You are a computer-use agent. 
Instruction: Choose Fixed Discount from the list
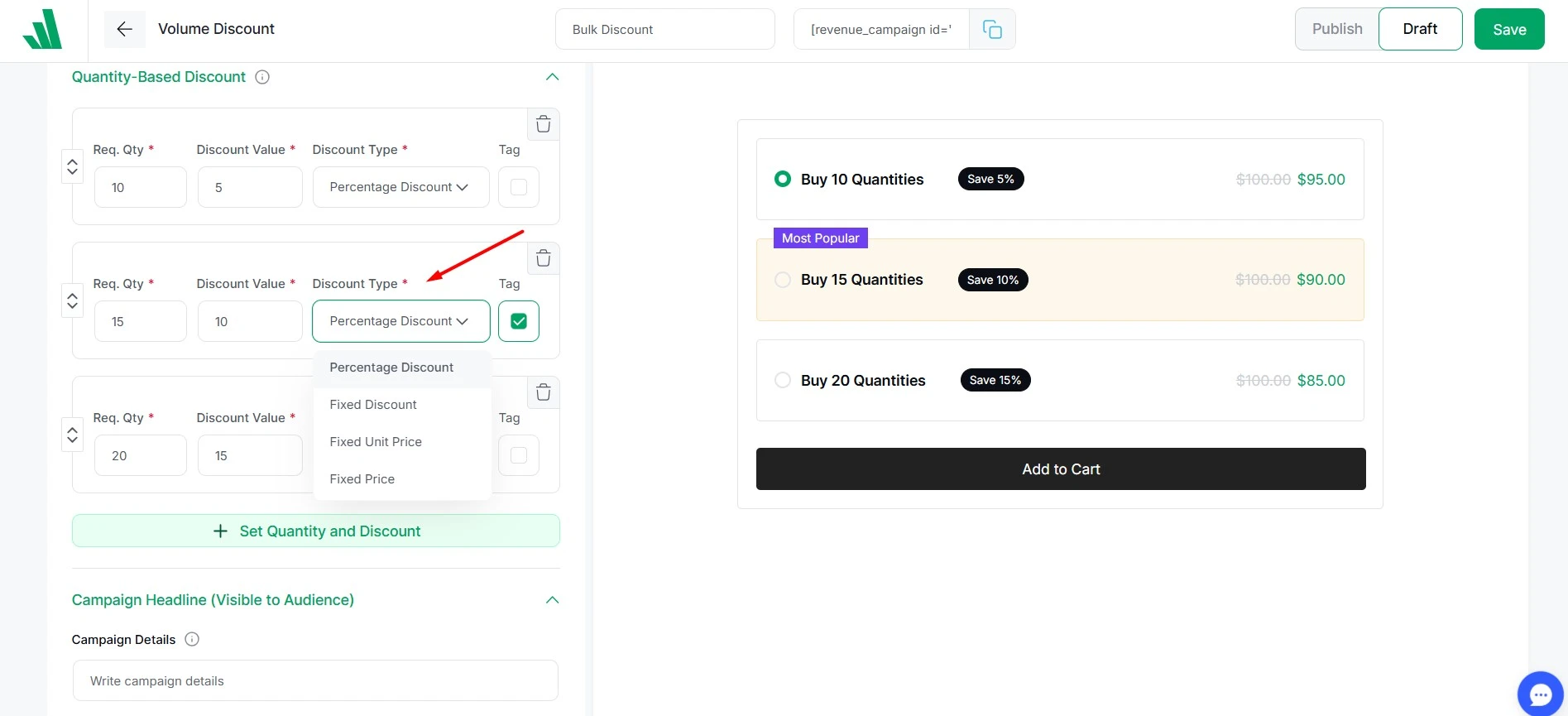[x=402, y=405]
